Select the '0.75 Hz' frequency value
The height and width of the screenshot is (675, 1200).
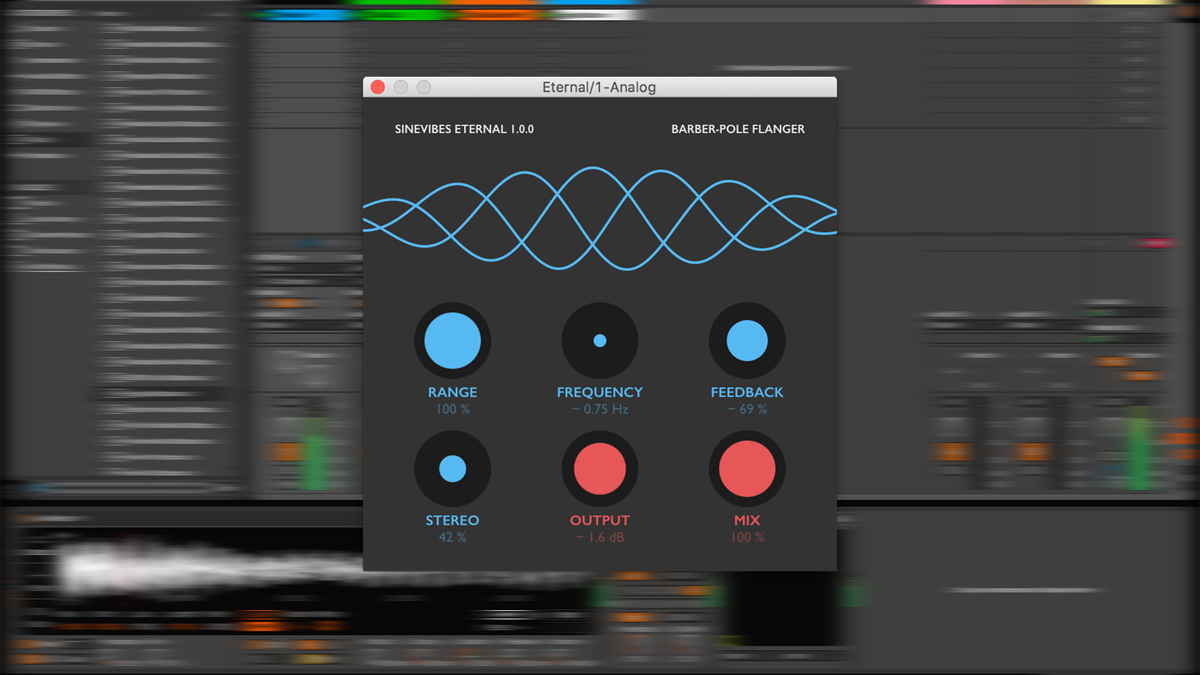pyautogui.click(x=599, y=409)
